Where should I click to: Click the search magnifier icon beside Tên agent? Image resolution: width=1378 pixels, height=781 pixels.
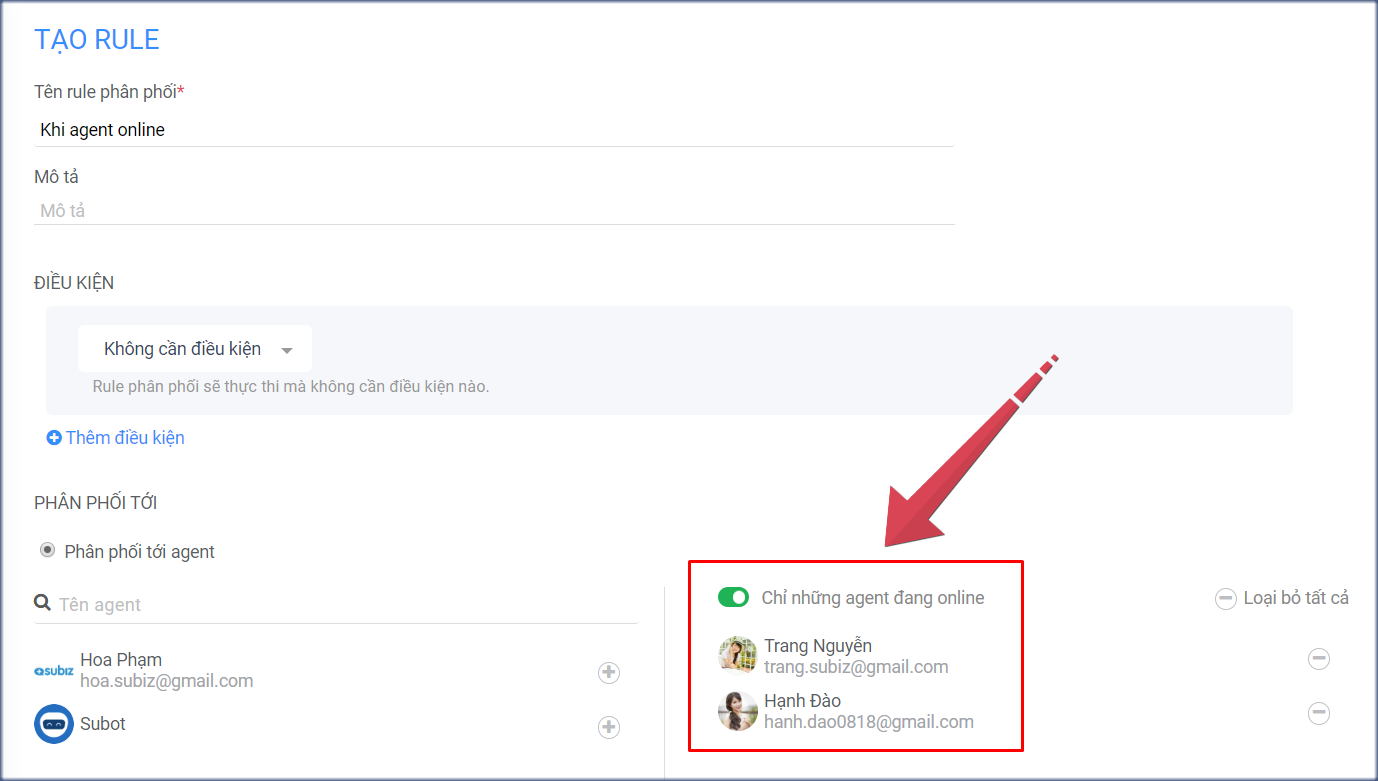[41, 603]
